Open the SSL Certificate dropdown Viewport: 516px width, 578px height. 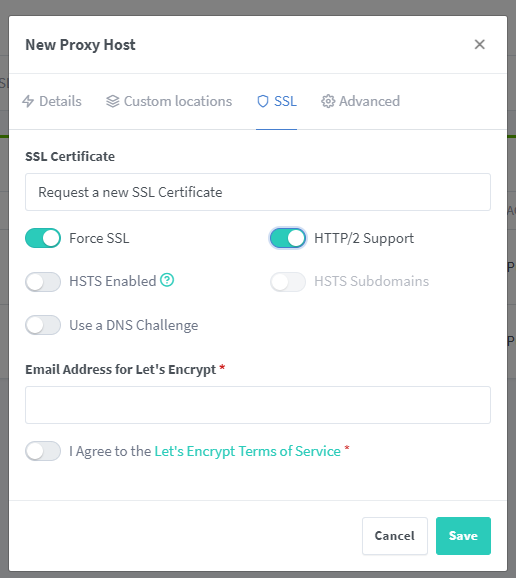[x=258, y=192]
